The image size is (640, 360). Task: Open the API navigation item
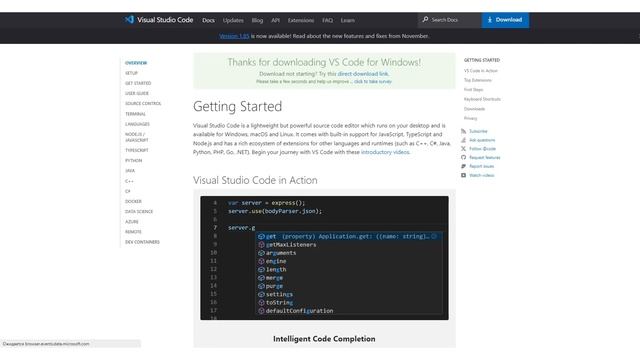(276, 20)
